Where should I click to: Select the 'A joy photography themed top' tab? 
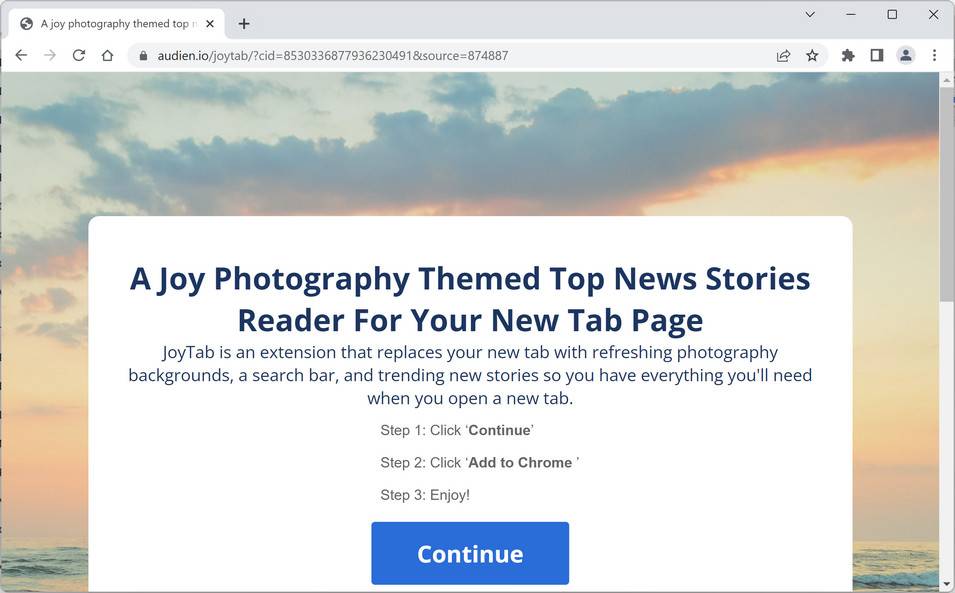pos(118,24)
